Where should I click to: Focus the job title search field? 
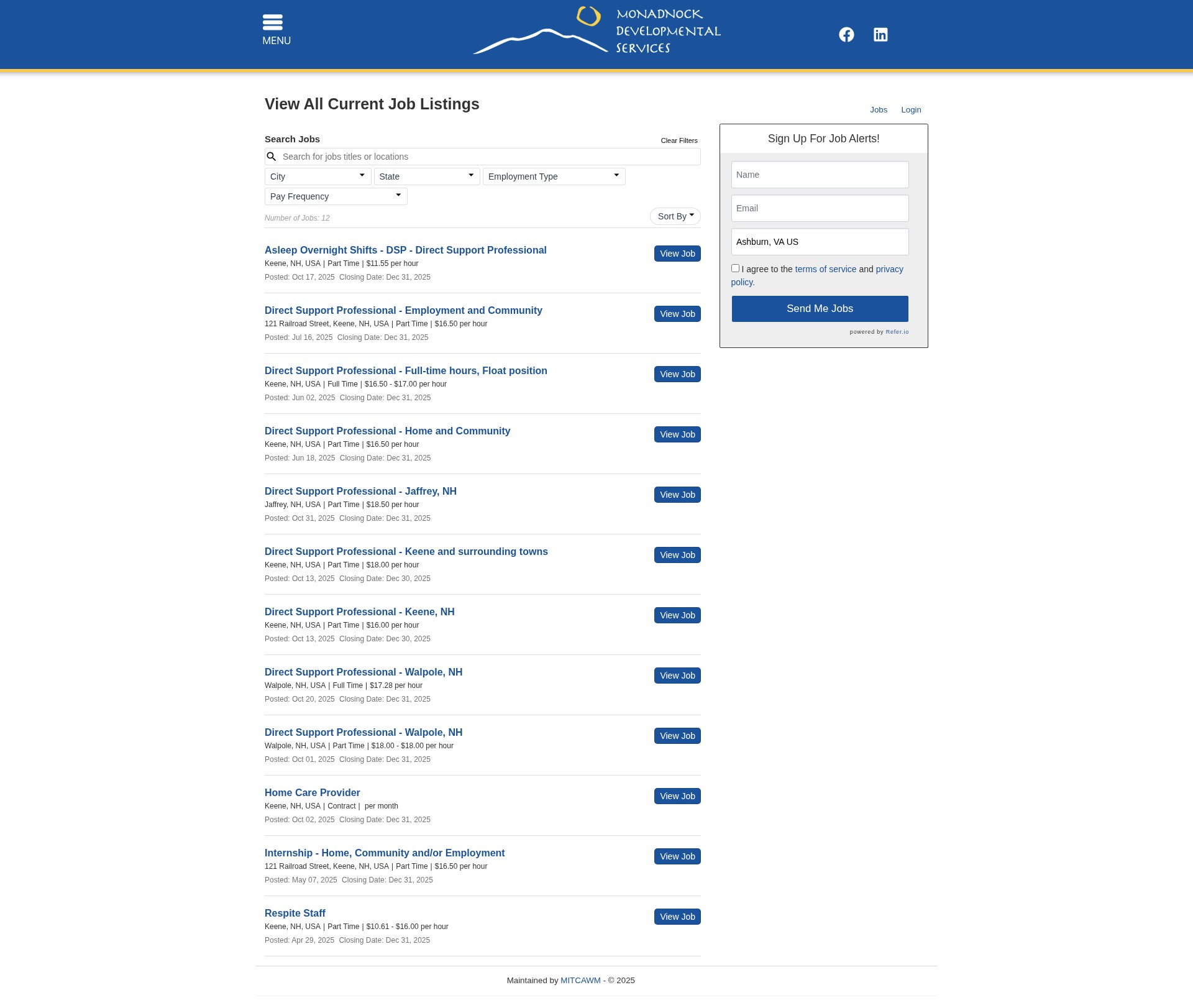[x=483, y=157]
